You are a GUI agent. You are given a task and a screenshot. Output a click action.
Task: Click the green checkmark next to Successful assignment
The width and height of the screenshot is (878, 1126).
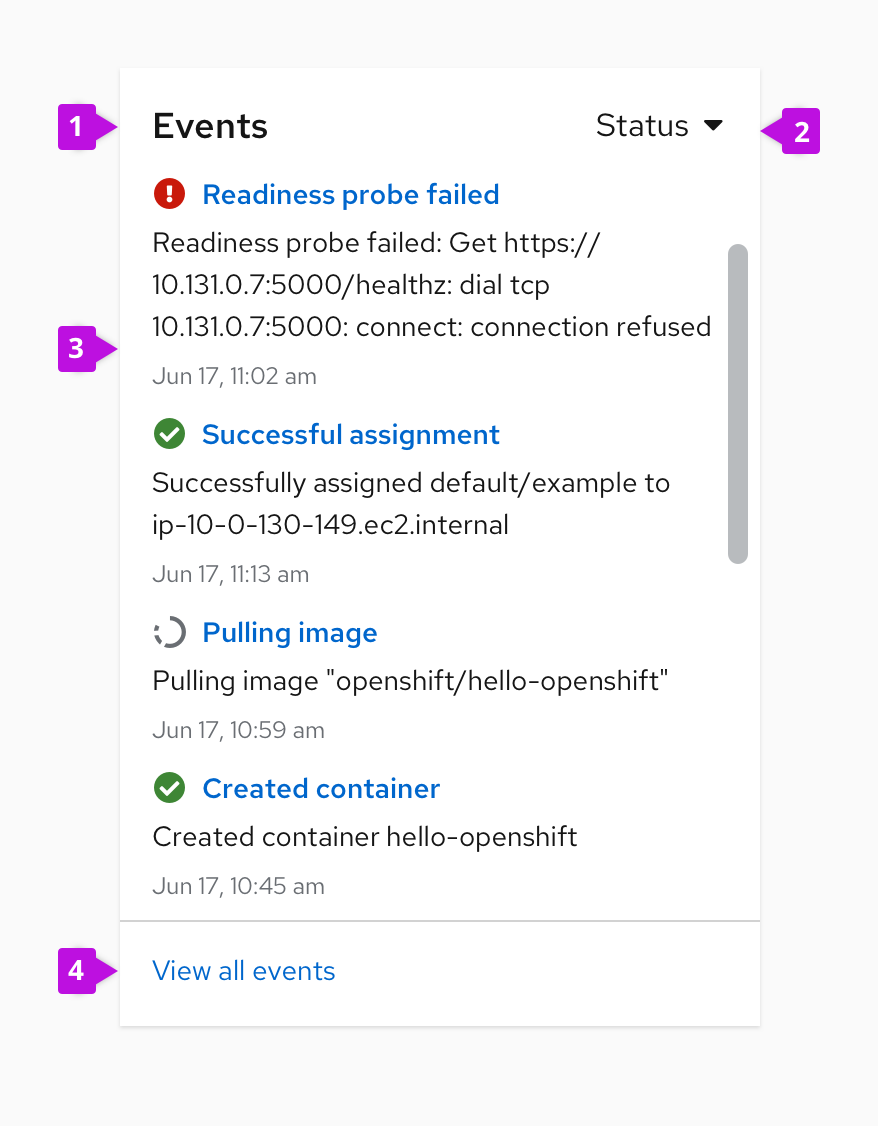coord(169,434)
